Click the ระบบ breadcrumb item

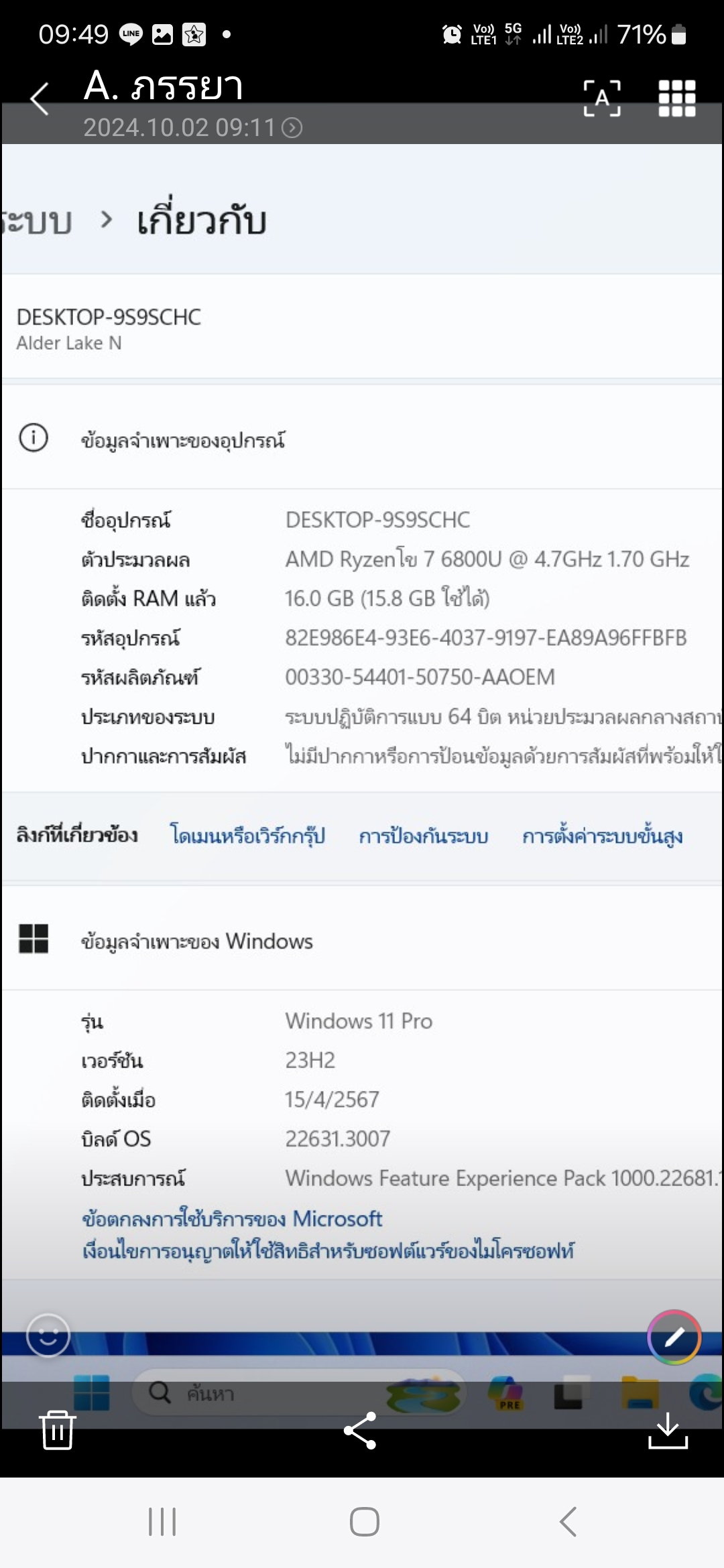(x=37, y=220)
